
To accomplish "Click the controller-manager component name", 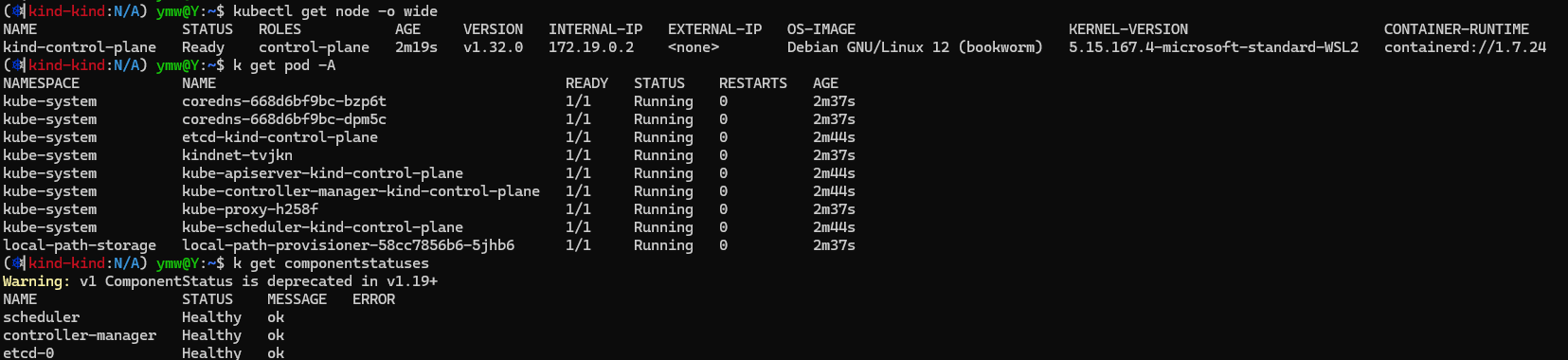I will pos(80,335).
